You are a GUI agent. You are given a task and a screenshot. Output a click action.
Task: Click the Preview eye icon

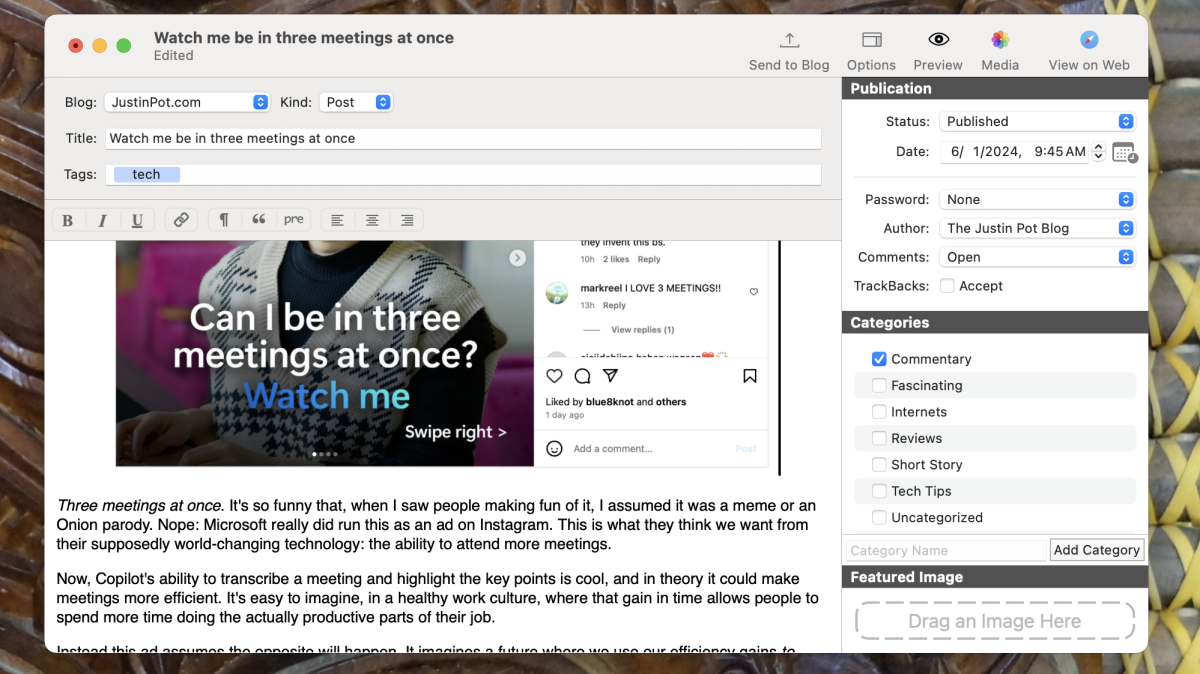click(938, 40)
